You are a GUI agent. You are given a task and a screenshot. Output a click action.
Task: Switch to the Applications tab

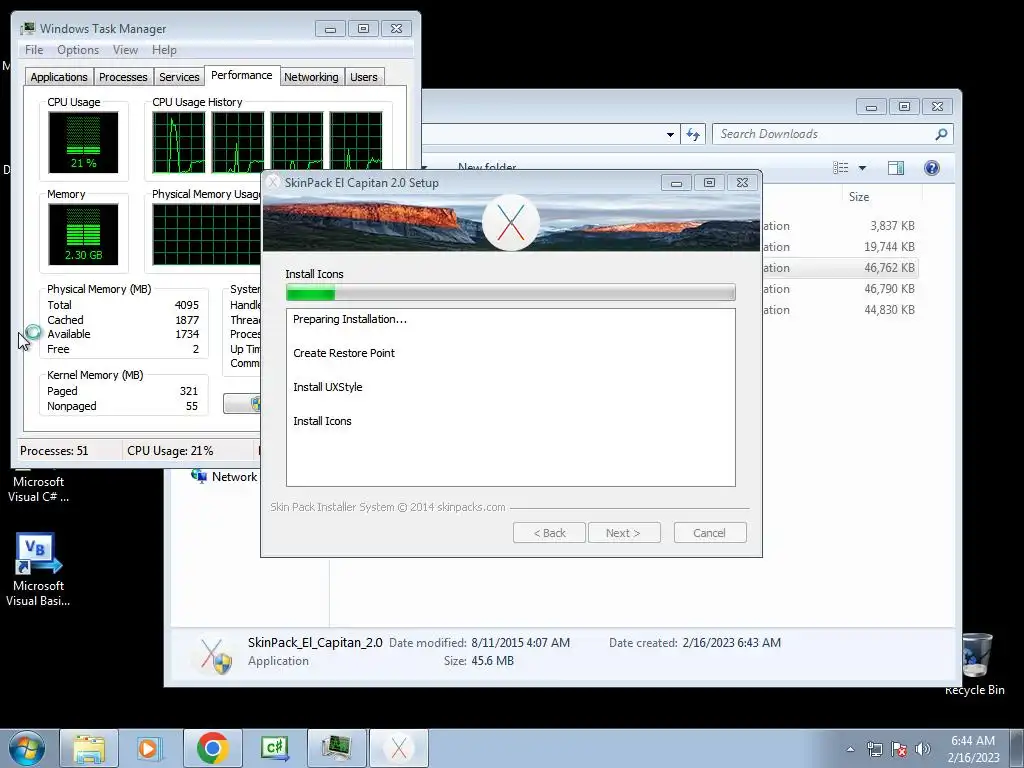tap(59, 77)
